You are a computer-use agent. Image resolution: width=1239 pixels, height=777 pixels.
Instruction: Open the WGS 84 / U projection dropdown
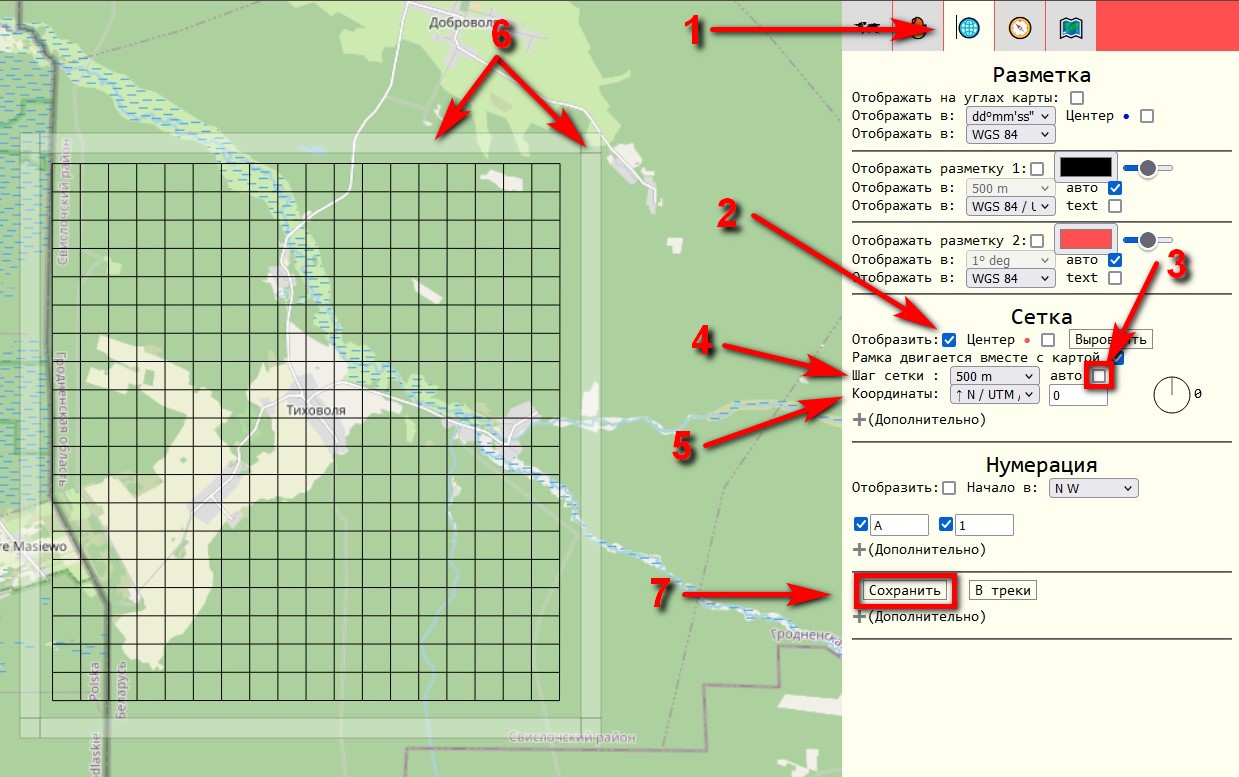(x=1011, y=206)
